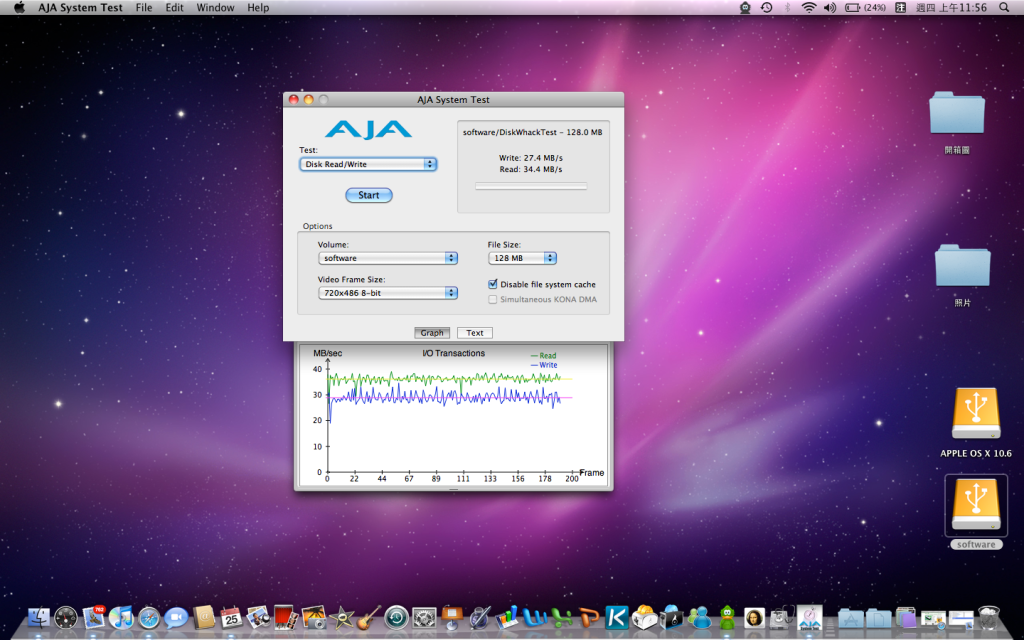
Task: Open Dashboard from the Dock
Action: click(x=66, y=616)
